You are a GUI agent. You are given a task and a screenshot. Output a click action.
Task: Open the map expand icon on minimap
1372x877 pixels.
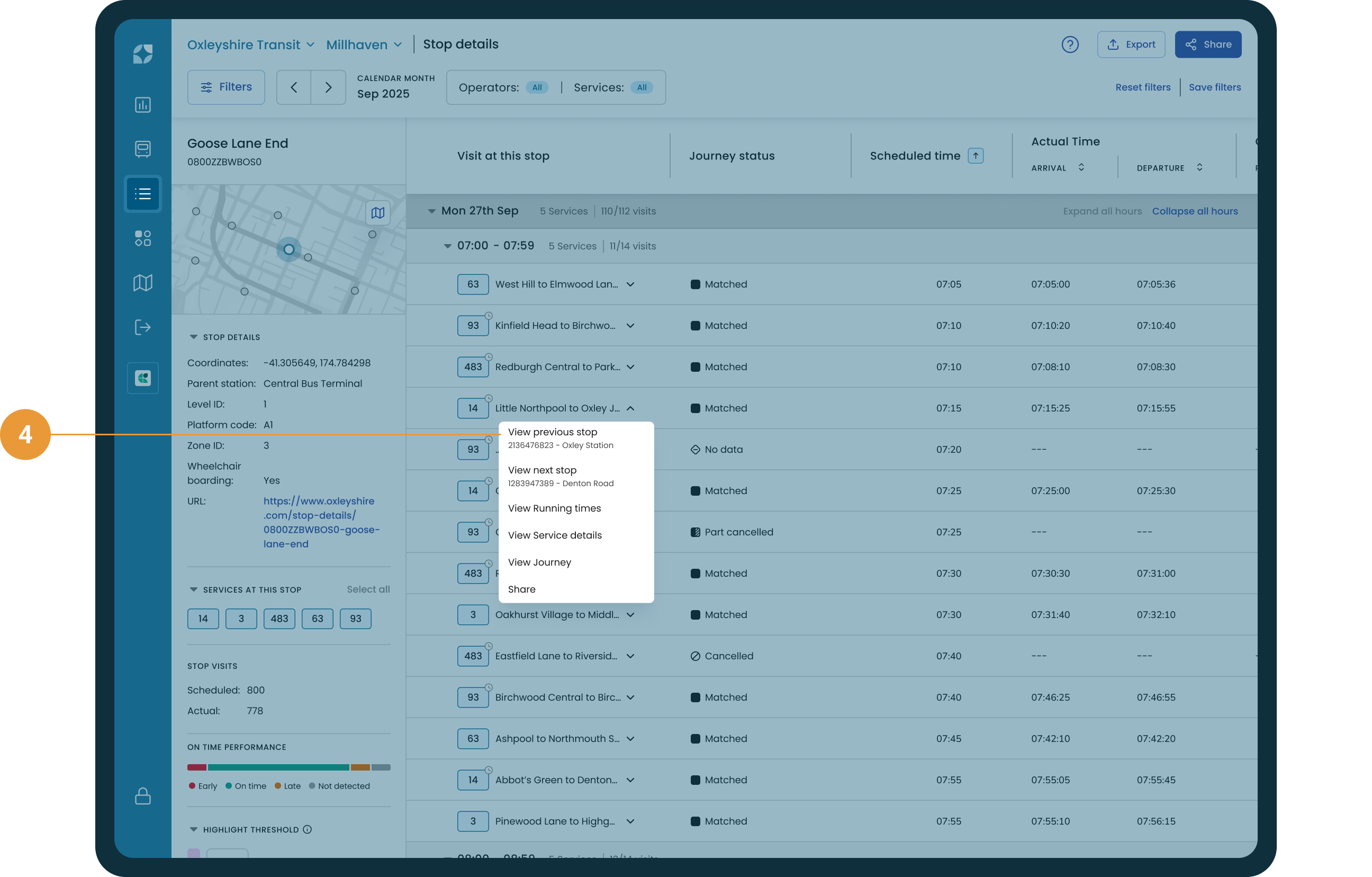click(x=377, y=213)
